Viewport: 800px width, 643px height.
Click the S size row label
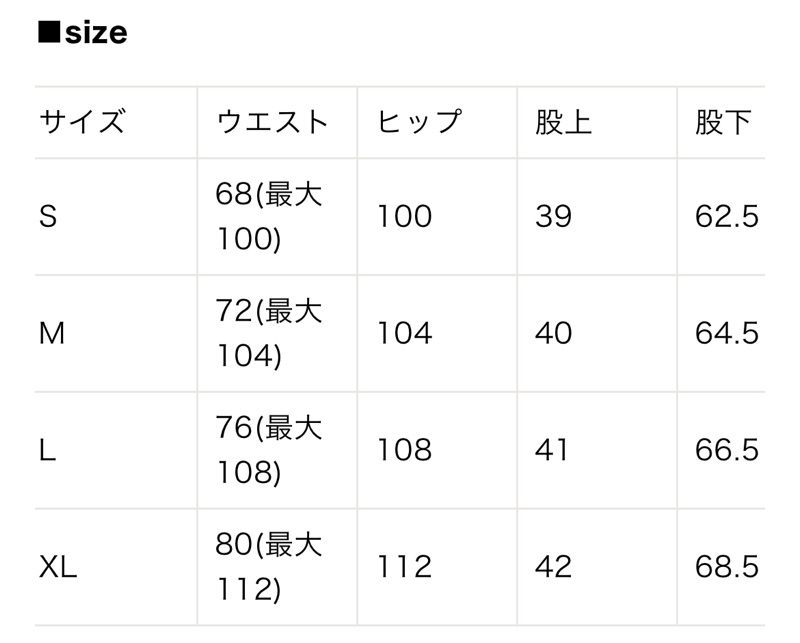[x=48, y=216]
